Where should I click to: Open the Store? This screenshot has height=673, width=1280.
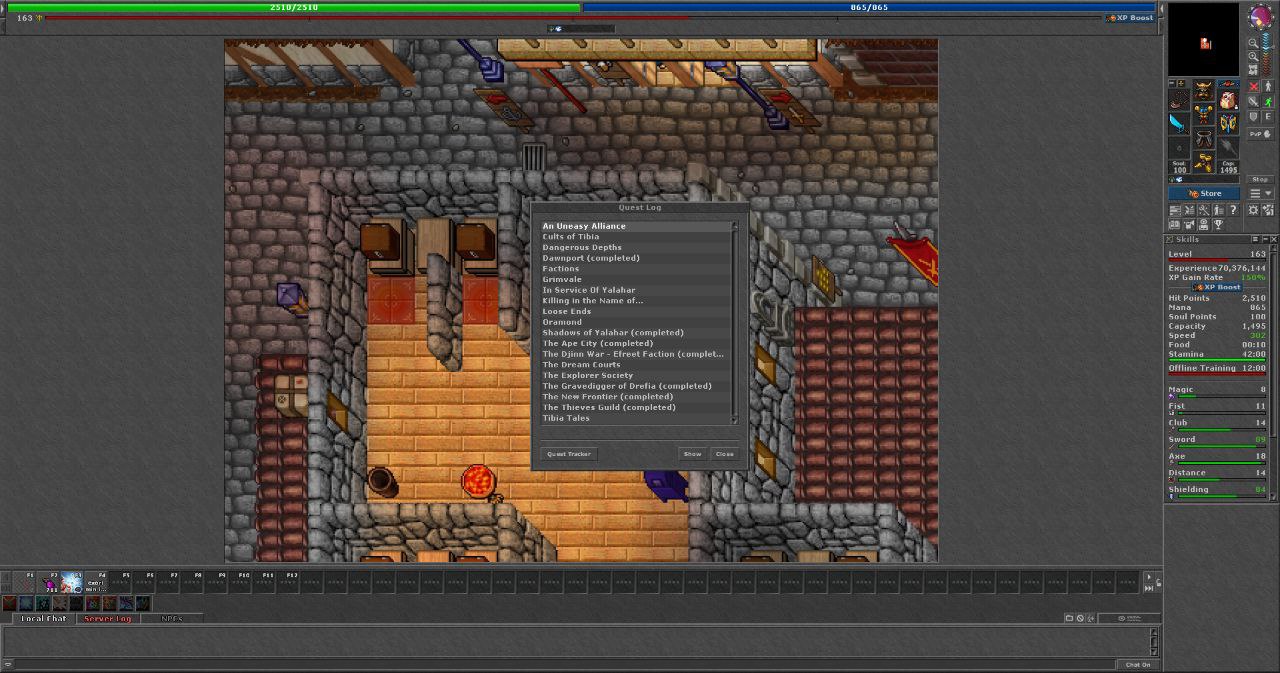point(1204,193)
